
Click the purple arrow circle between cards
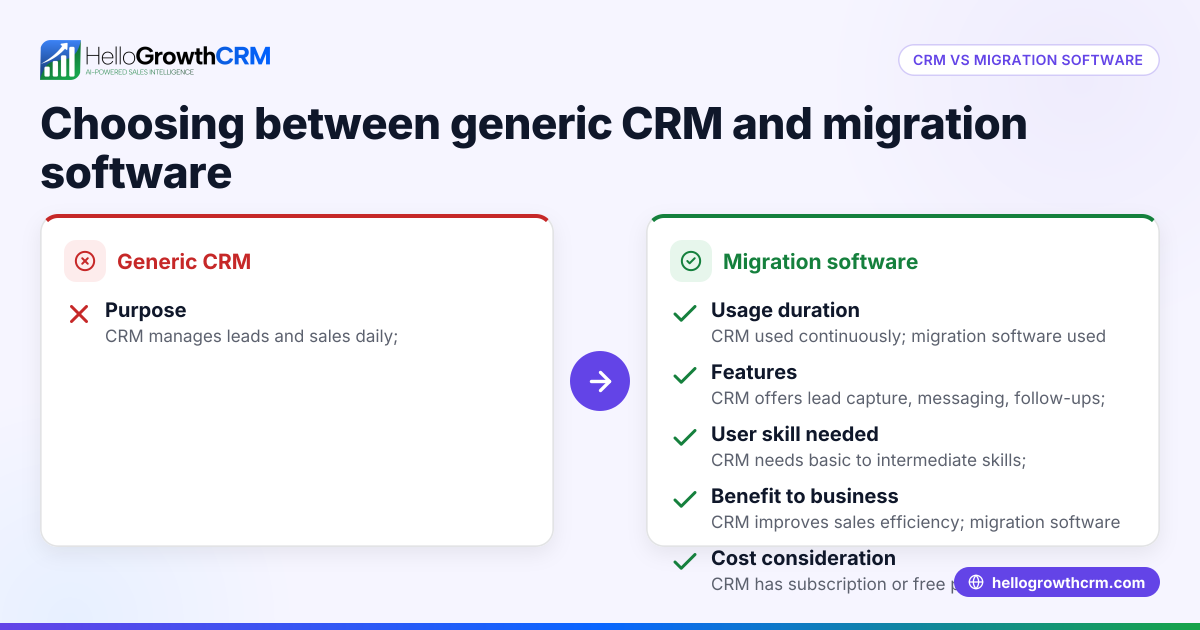pyautogui.click(x=600, y=381)
